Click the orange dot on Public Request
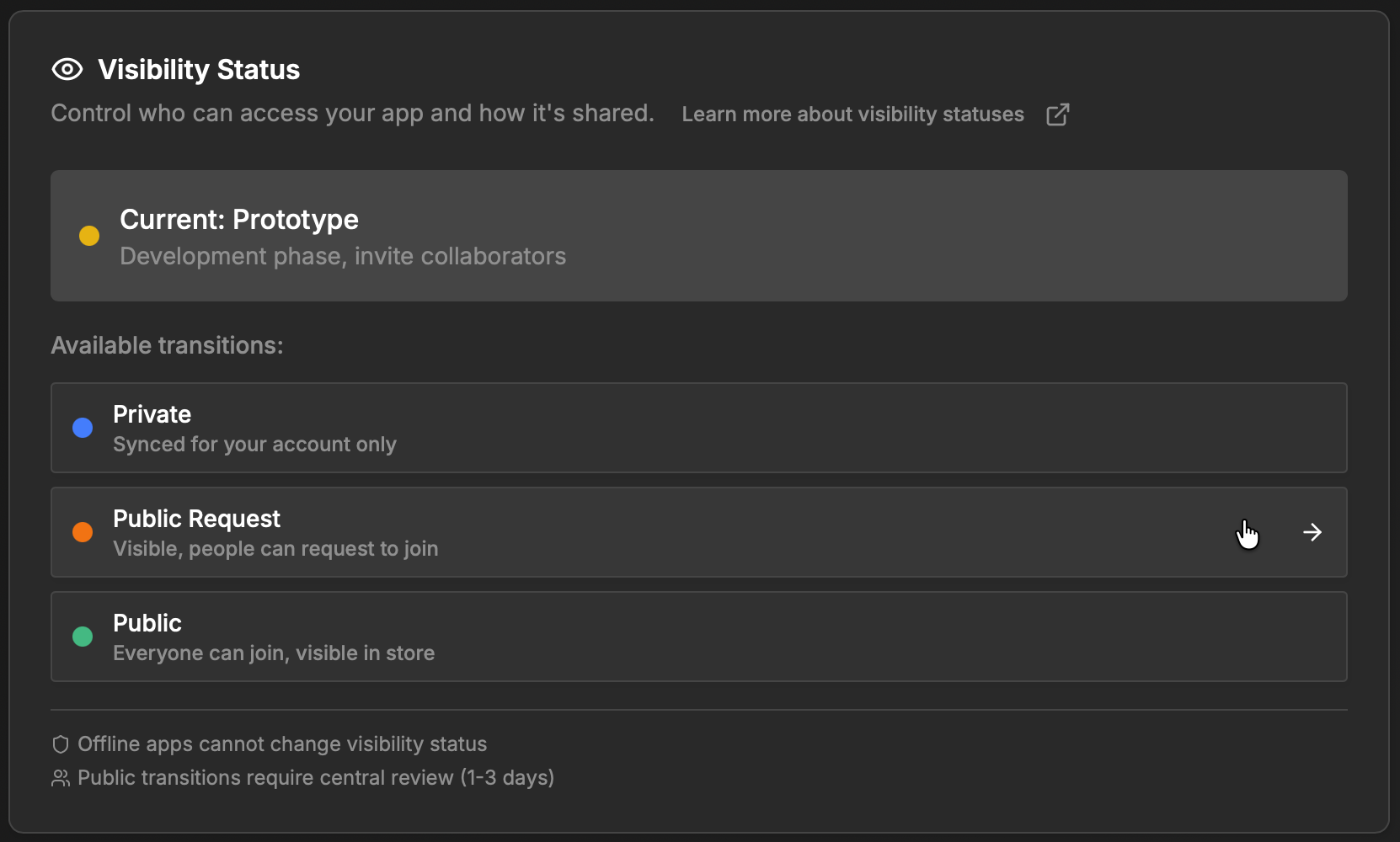This screenshot has width=1400, height=842. (x=83, y=532)
